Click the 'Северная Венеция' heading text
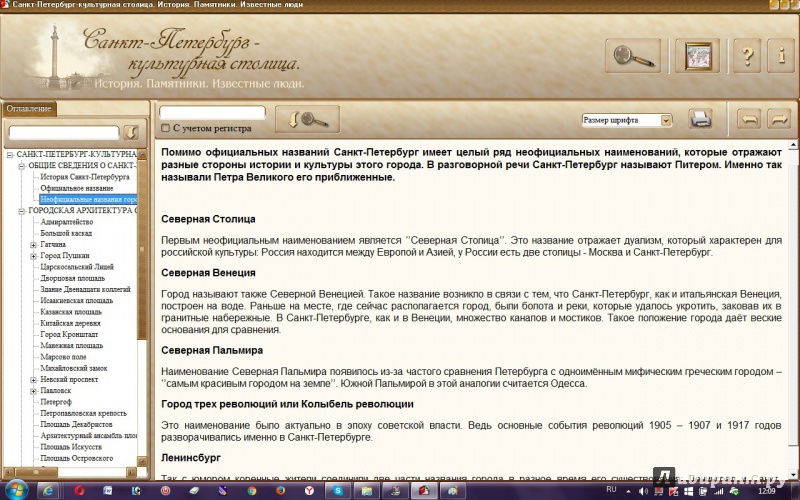 (208, 273)
